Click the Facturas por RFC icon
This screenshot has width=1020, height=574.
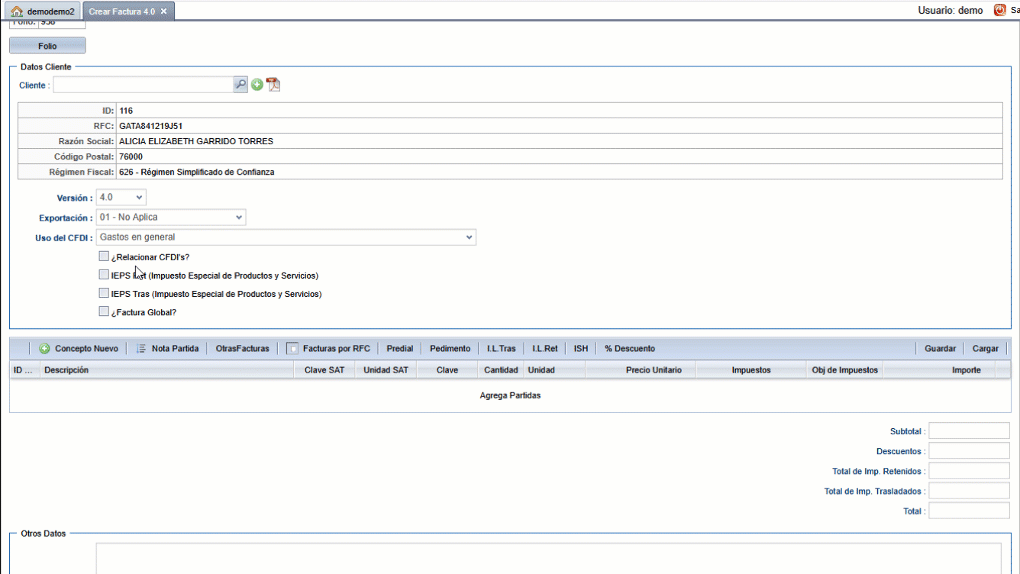click(x=293, y=349)
